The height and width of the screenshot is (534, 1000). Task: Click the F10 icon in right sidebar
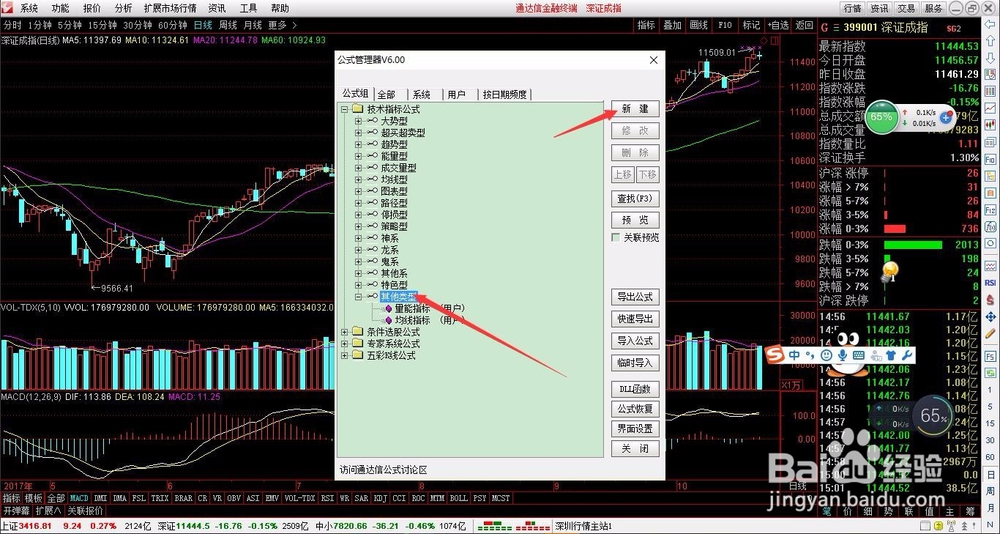pos(990,158)
